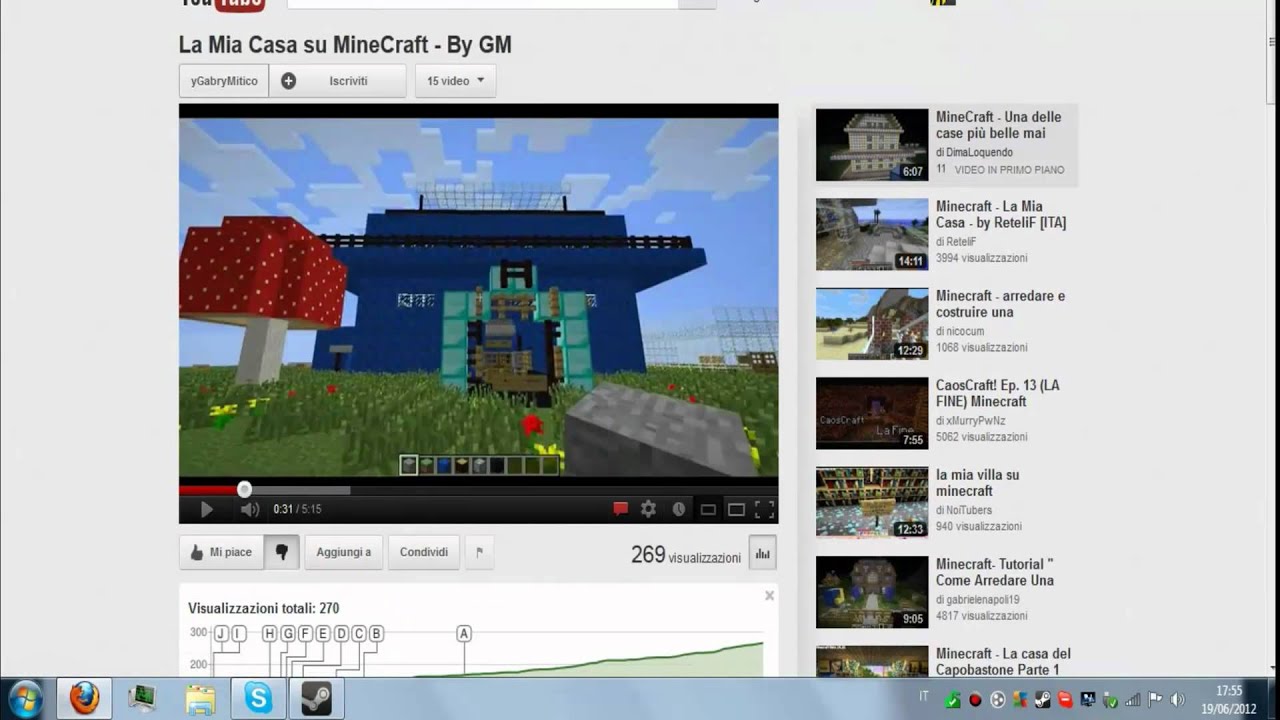
Task: Select chart marker H
Action: [x=269, y=633]
